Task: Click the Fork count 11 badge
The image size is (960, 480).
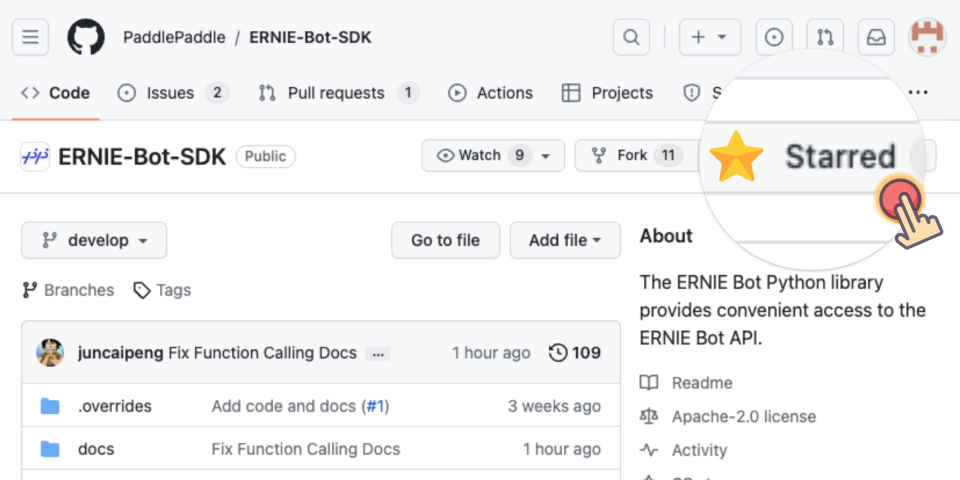Action: (x=668, y=156)
